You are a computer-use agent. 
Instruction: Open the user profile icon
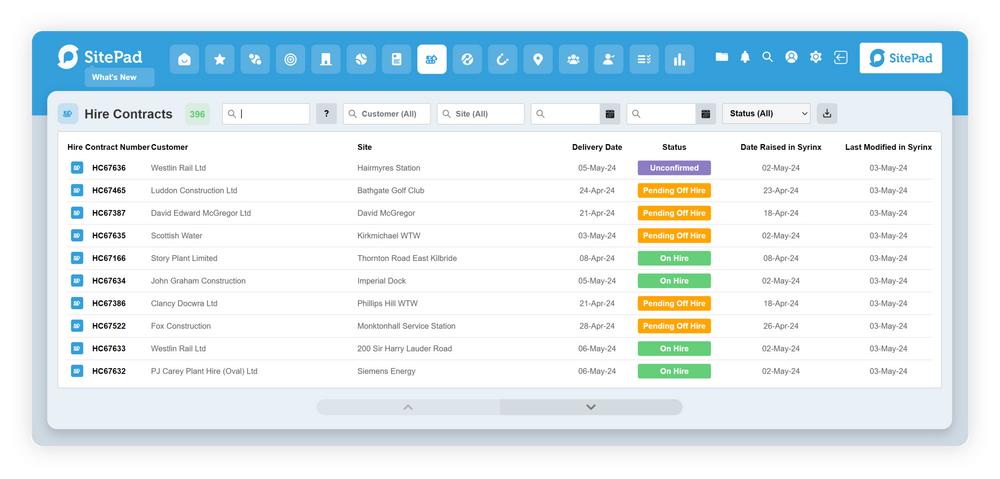792,57
